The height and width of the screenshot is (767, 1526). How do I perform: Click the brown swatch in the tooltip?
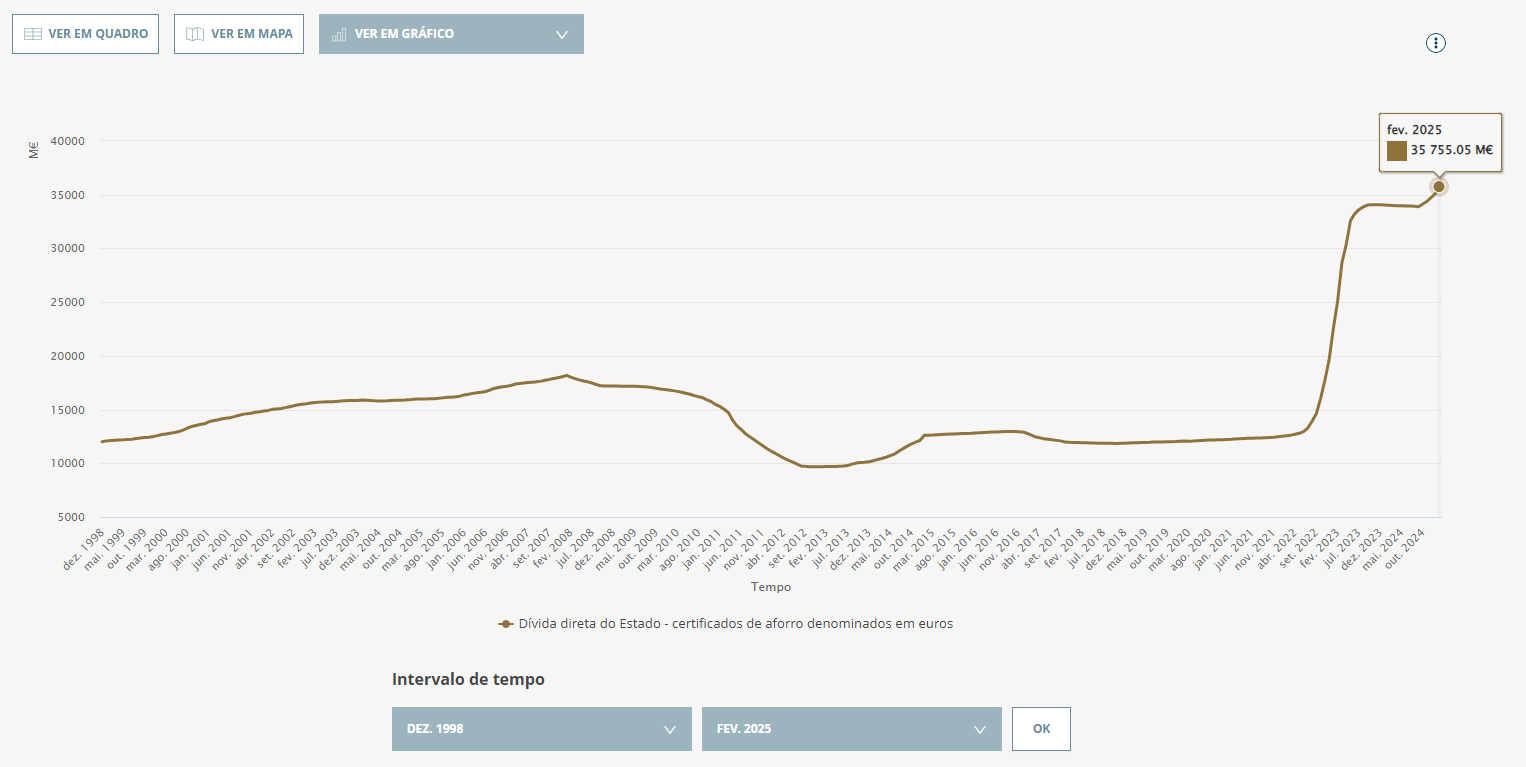(1396, 150)
